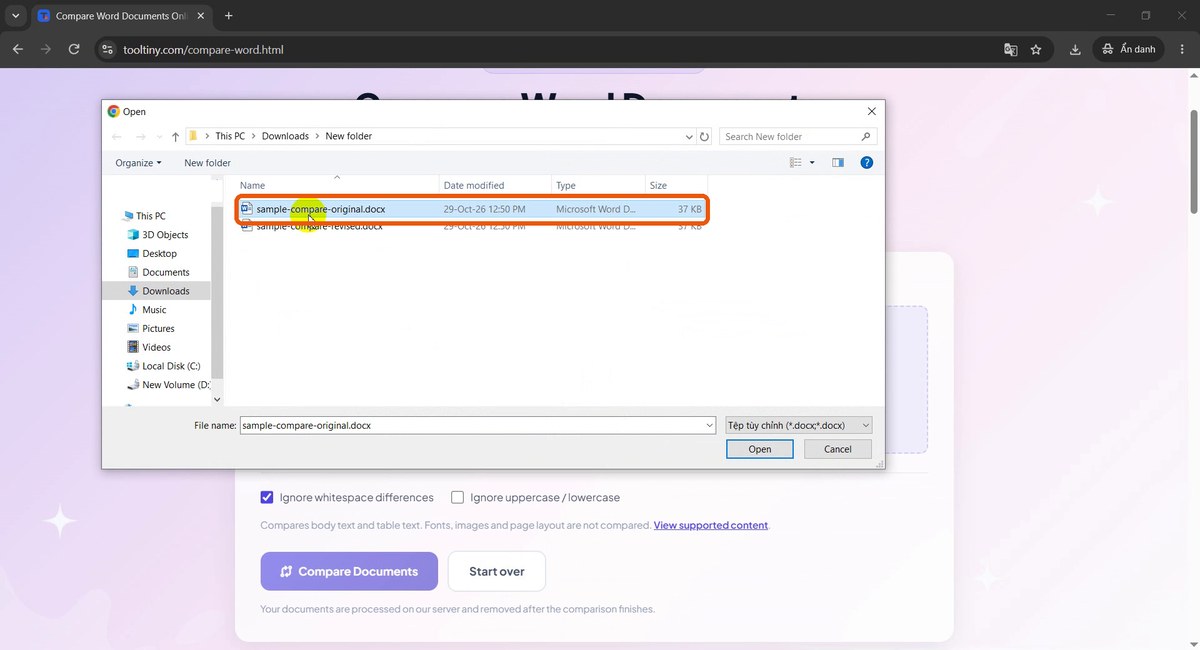Click browser Forward arrow
Image resolution: width=1200 pixels, height=650 pixels.
click(x=46, y=49)
